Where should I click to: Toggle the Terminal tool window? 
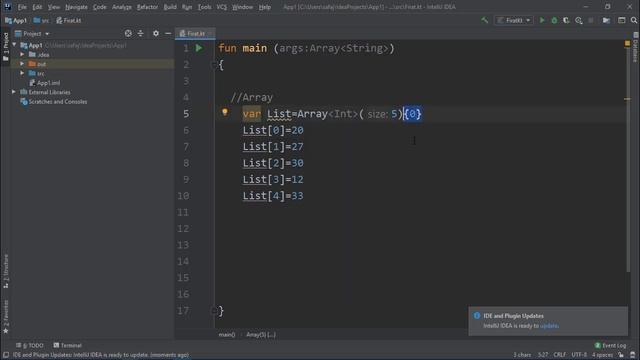coord(68,345)
